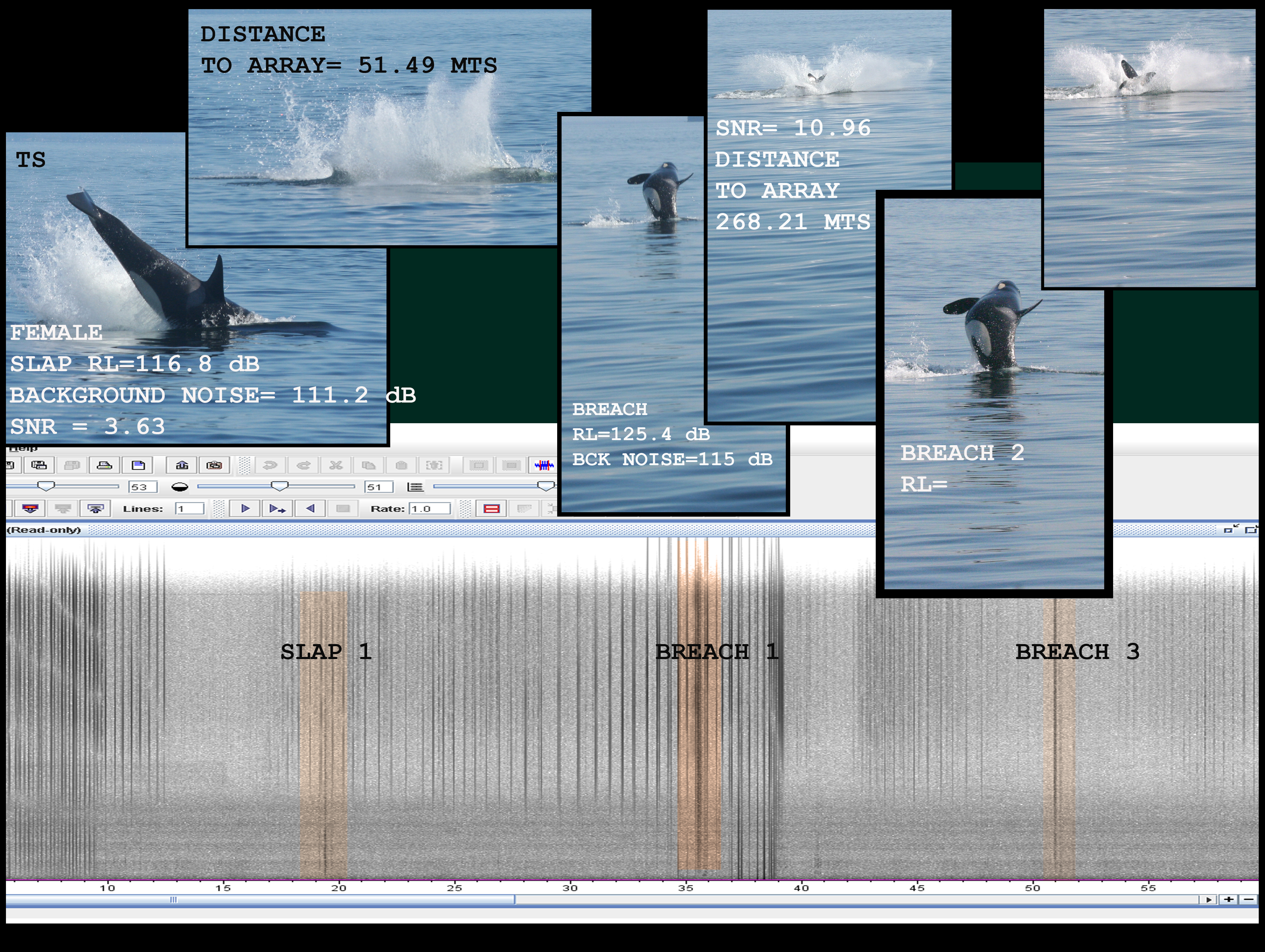The image size is (1265, 952).
Task: Click the Lines input field
Action: coord(190,509)
